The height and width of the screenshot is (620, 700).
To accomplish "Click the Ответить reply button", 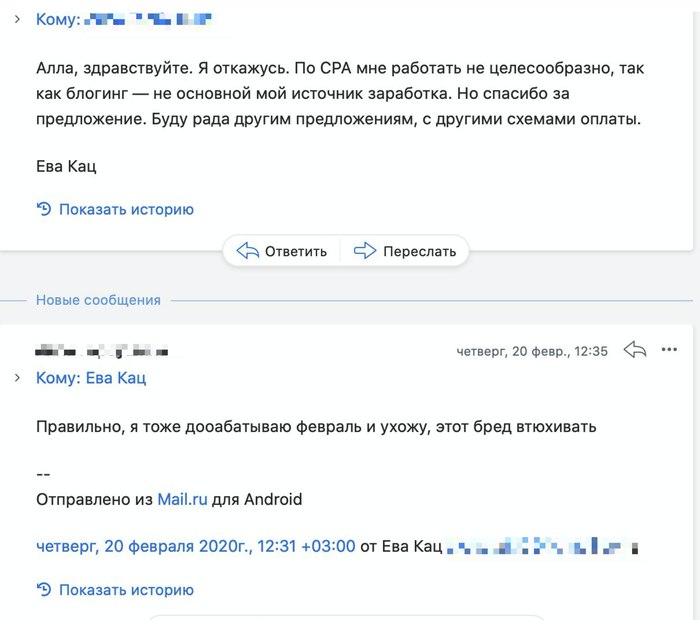I will 282,251.
